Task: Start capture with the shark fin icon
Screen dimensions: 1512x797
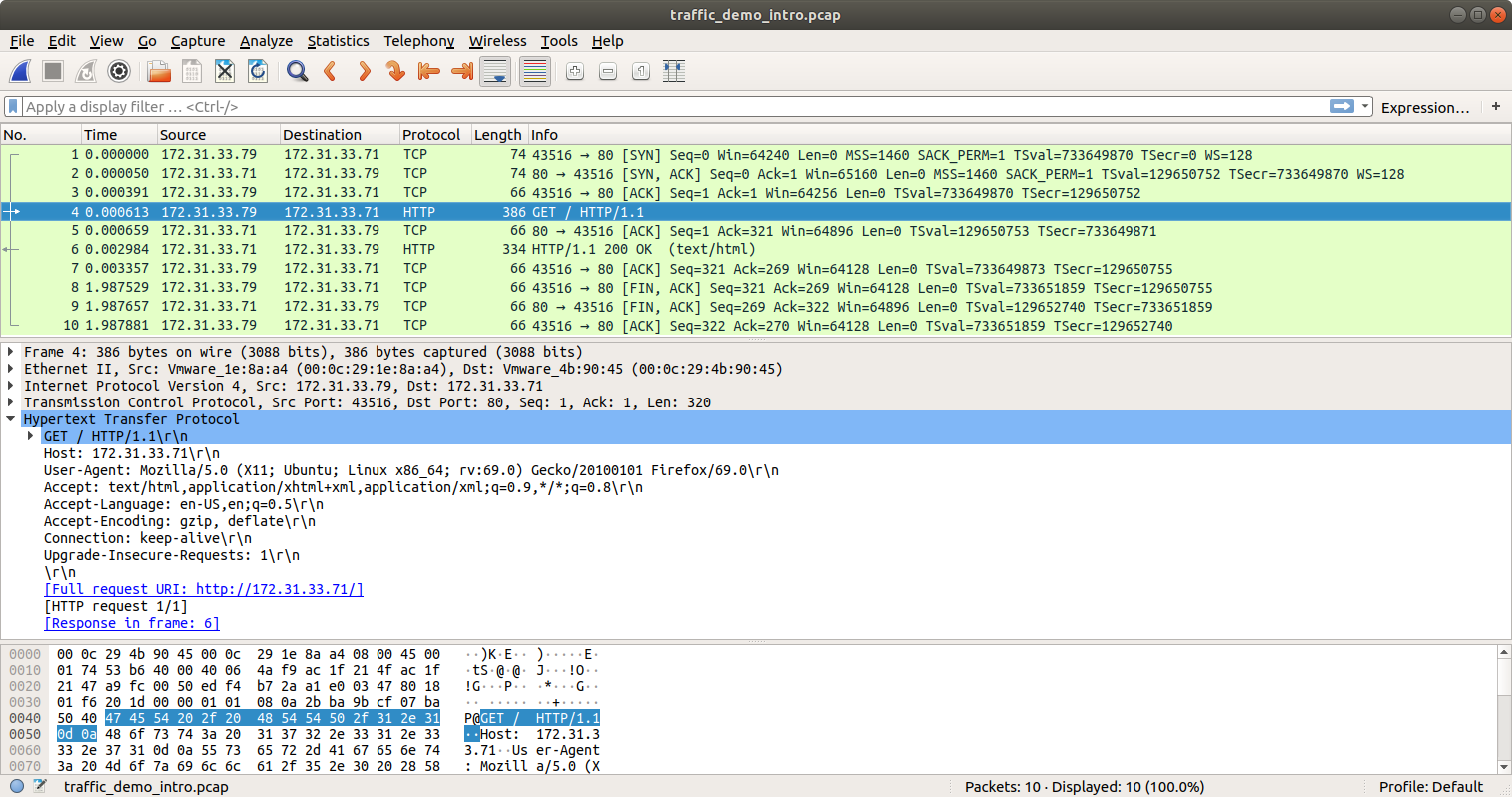Action: point(20,71)
